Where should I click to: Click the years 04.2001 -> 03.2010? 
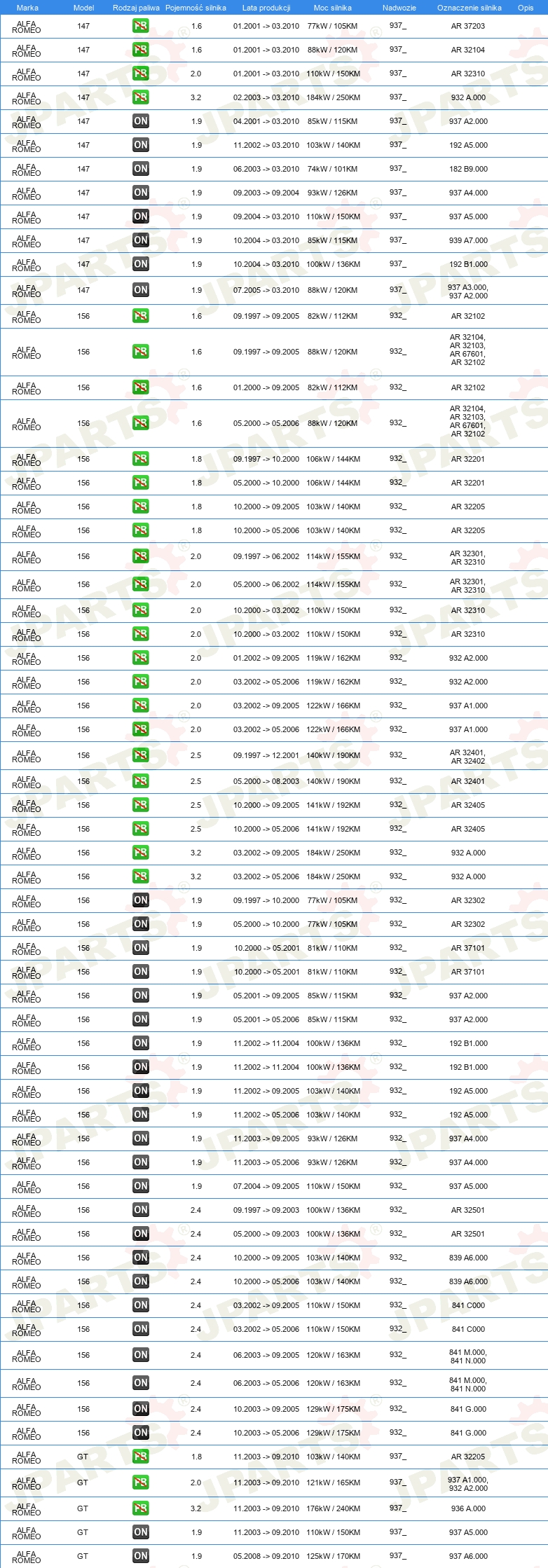266,121
